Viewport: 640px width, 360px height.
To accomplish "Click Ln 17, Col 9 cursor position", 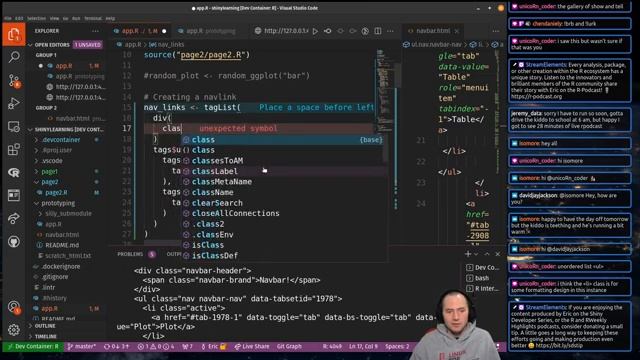I will click(x=363, y=347).
